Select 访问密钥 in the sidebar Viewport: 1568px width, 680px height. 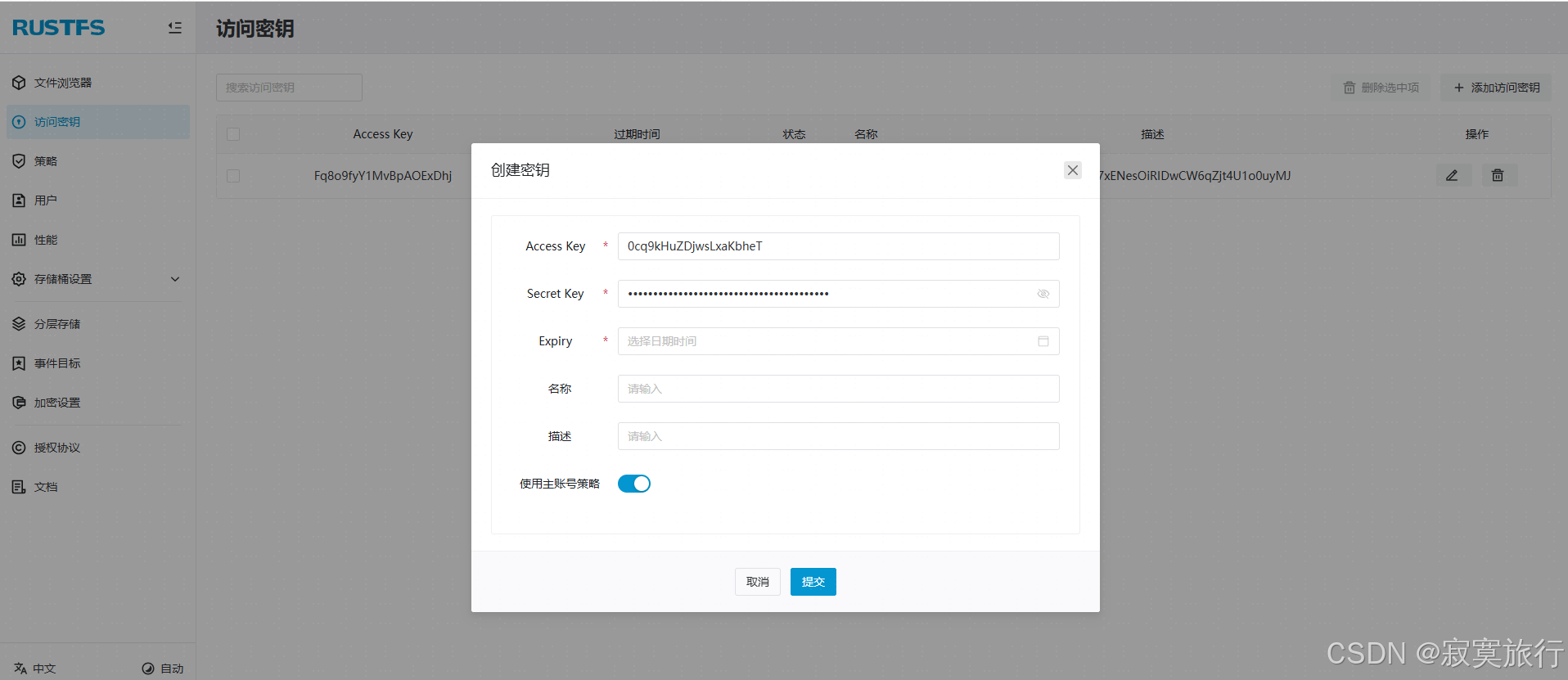(x=97, y=122)
